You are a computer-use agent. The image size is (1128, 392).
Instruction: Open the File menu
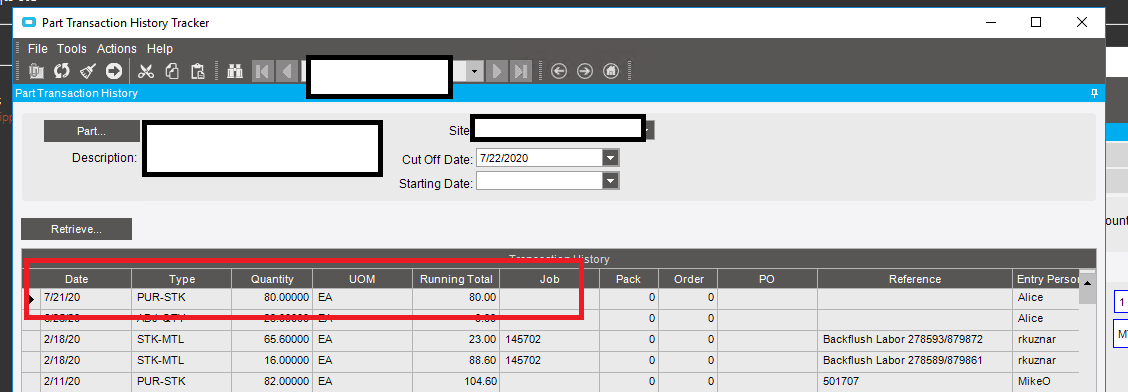[37, 49]
